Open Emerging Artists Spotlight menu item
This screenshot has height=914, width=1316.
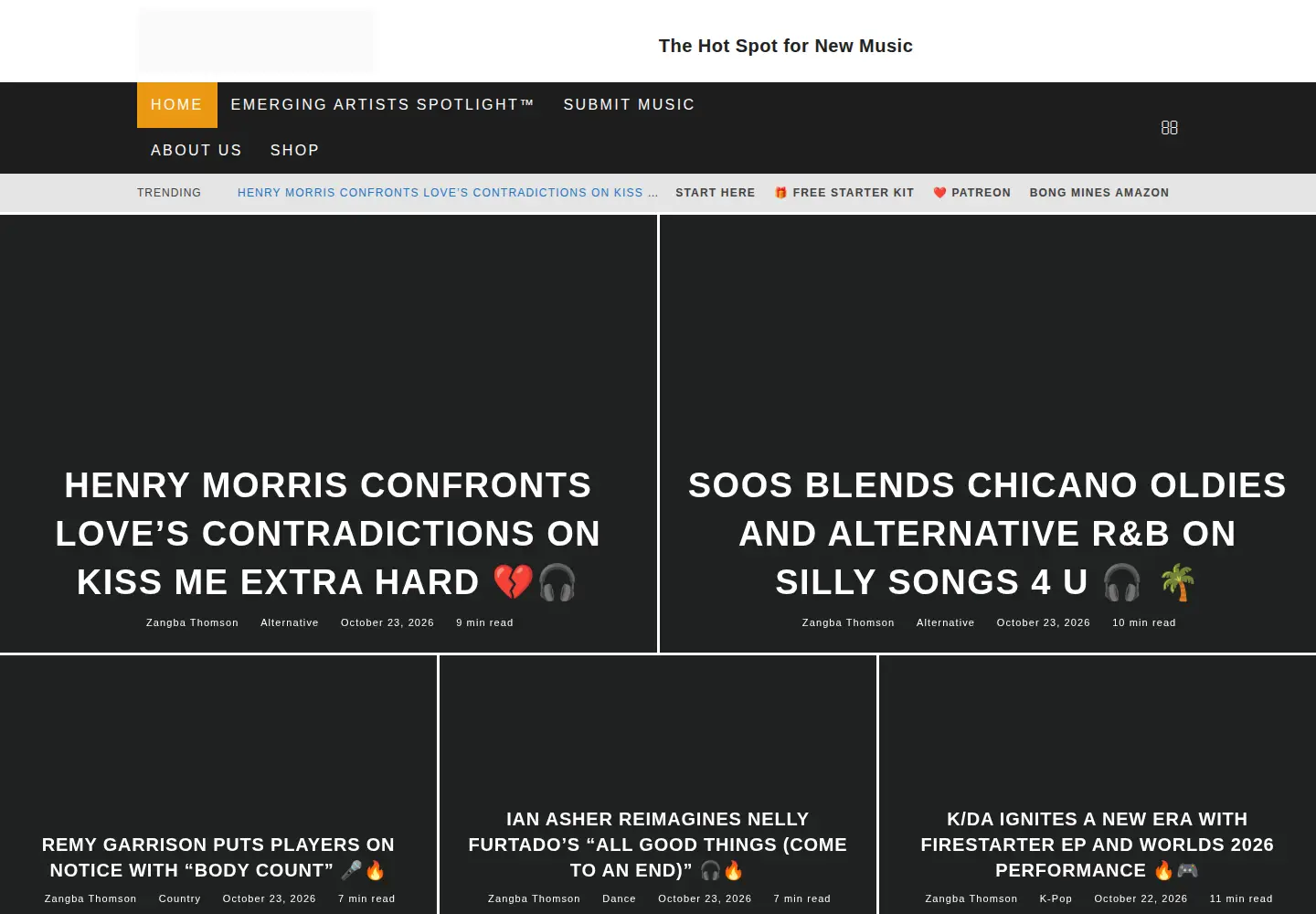click(382, 105)
